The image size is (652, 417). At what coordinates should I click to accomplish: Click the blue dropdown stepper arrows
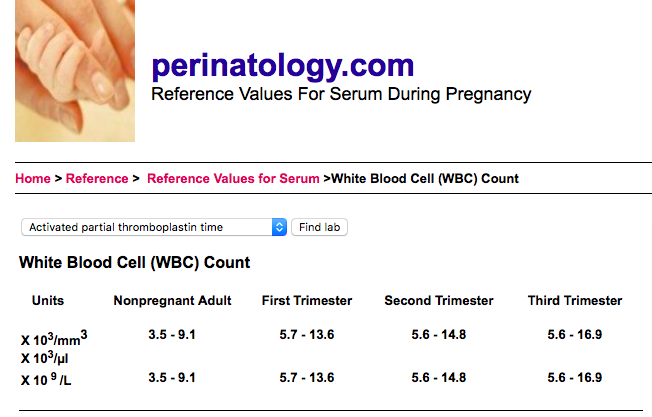point(279,227)
